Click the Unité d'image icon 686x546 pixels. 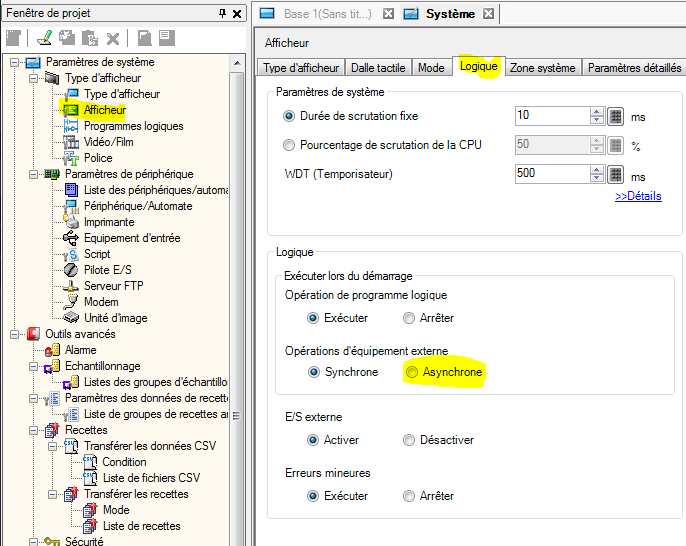[70, 318]
